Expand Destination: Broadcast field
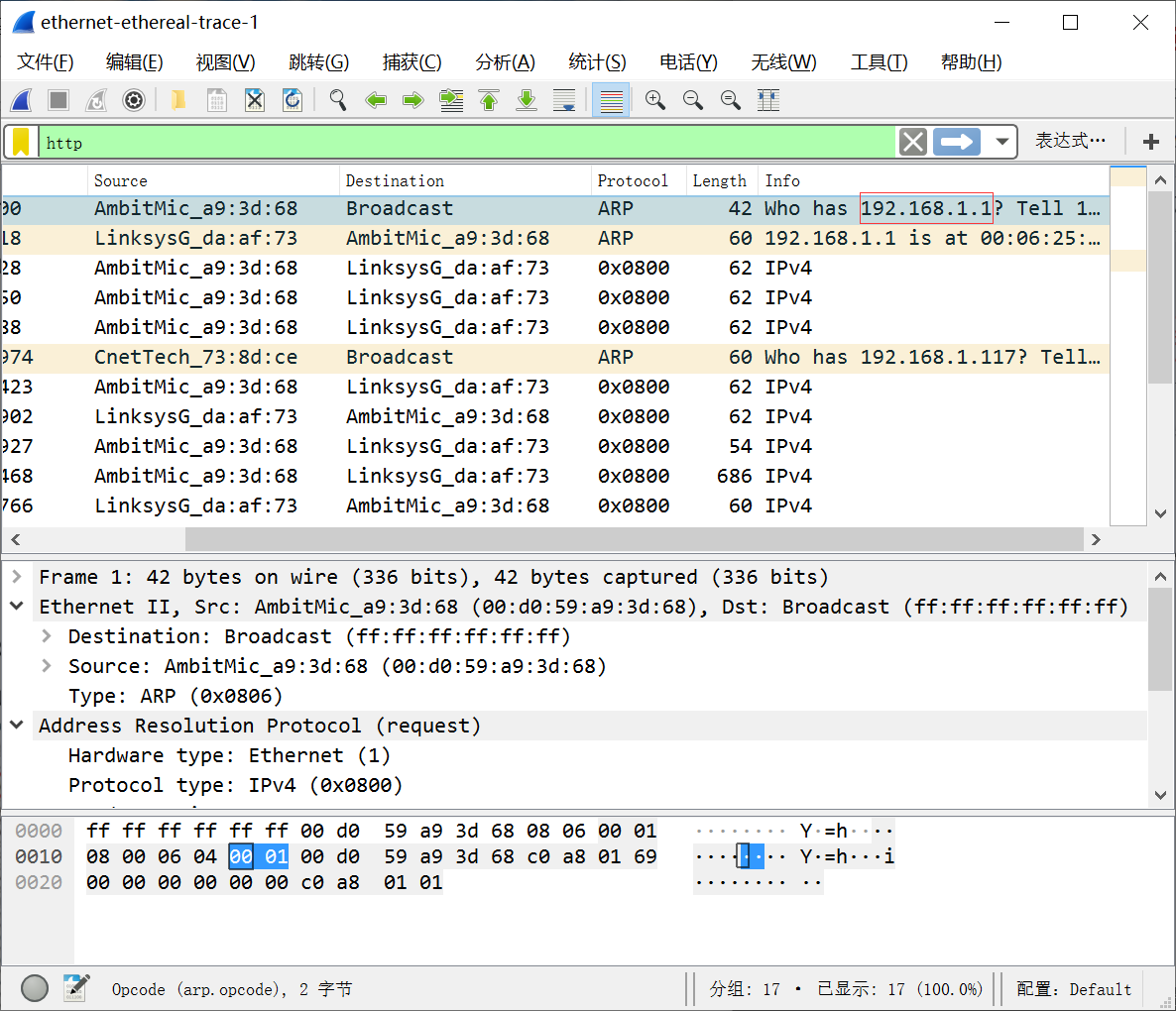 point(47,635)
